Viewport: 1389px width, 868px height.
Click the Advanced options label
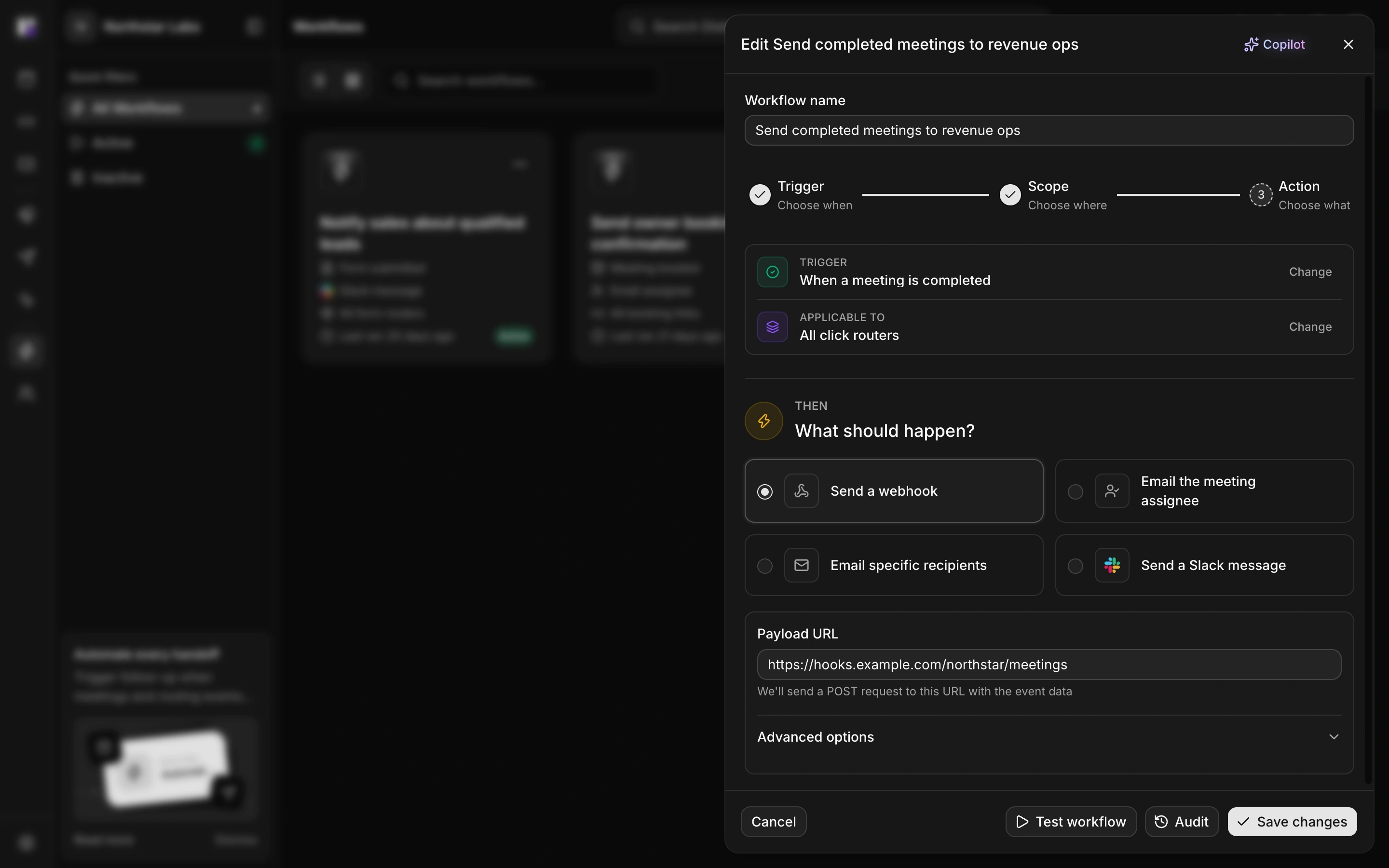tap(815, 737)
